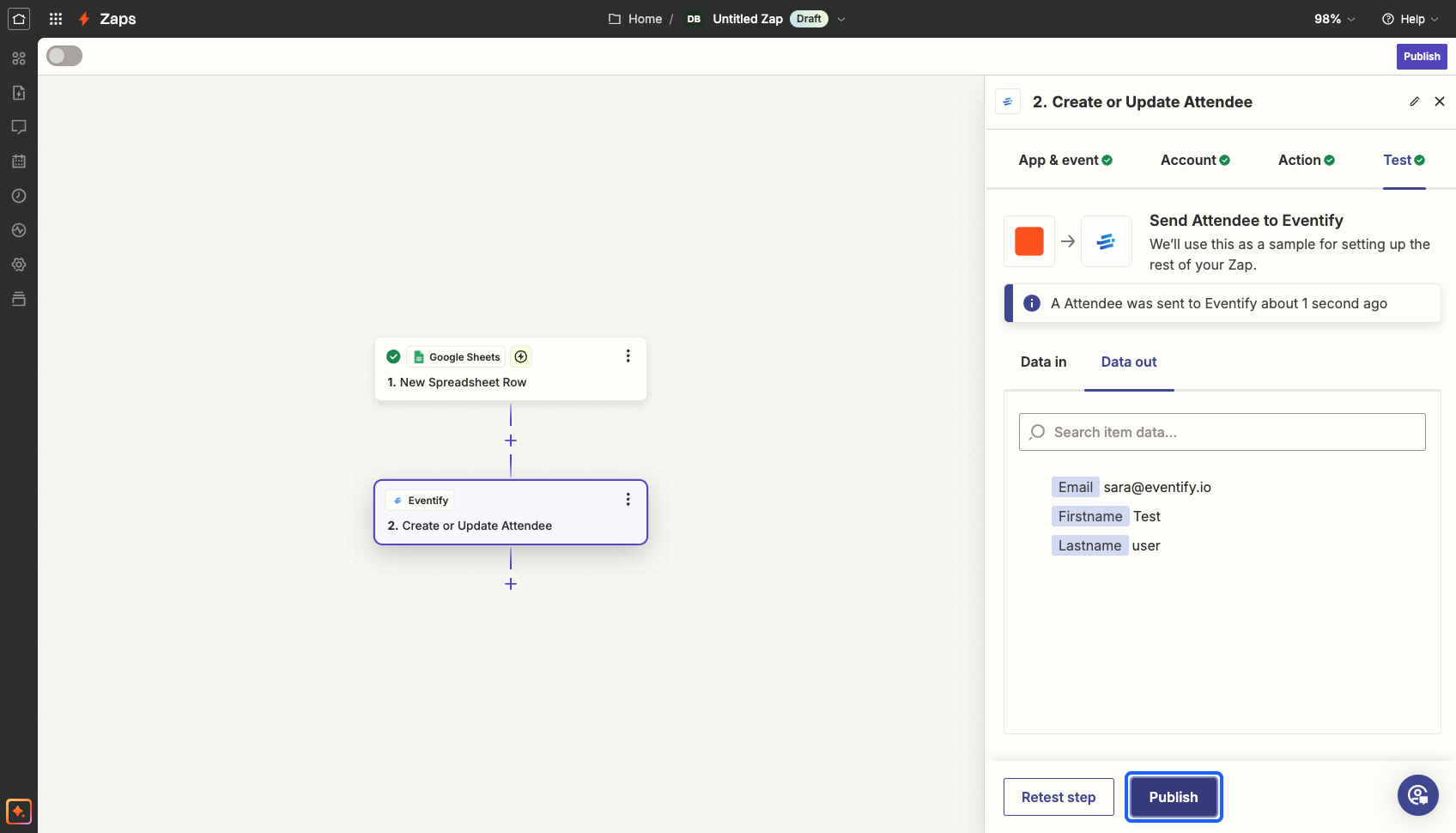1456x833 pixels.
Task: Add a step after the Eventify action
Action: (511, 584)
